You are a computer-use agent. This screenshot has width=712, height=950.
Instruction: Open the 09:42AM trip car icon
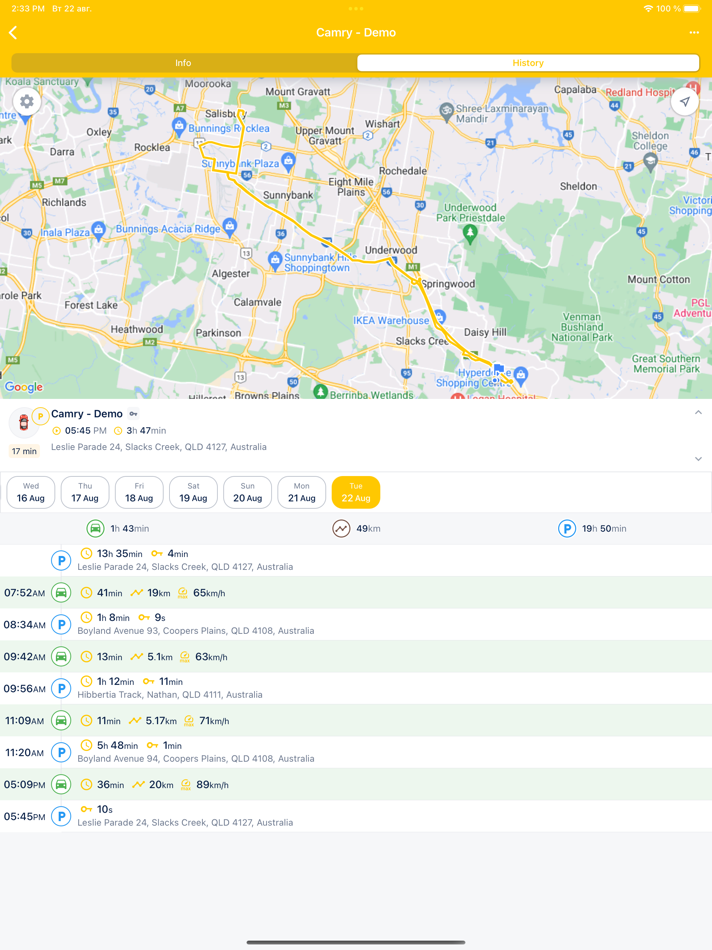coord(61,656)
